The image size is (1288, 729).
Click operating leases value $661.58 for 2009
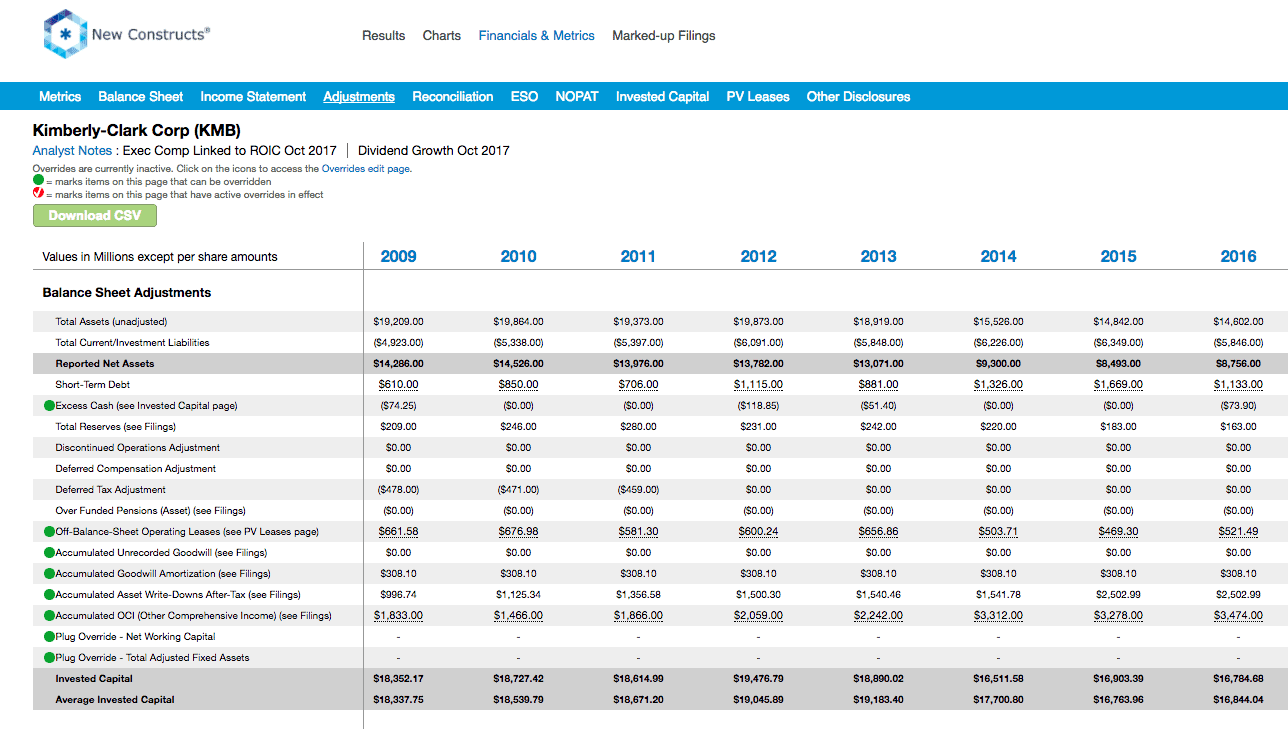coord(399,532)
